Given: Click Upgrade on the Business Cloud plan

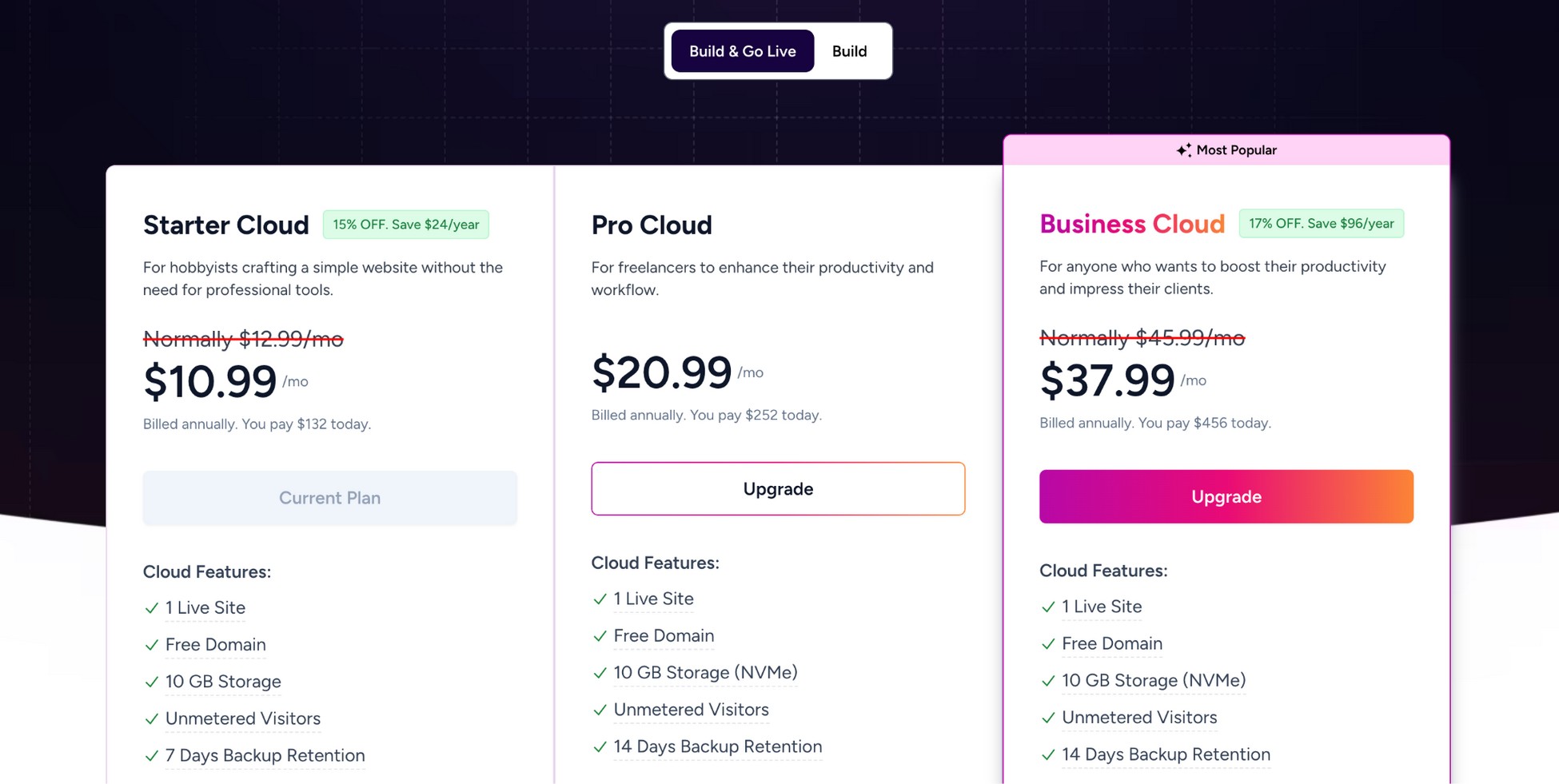Looking at the screenshot, I should click(x=1226, y=496).
